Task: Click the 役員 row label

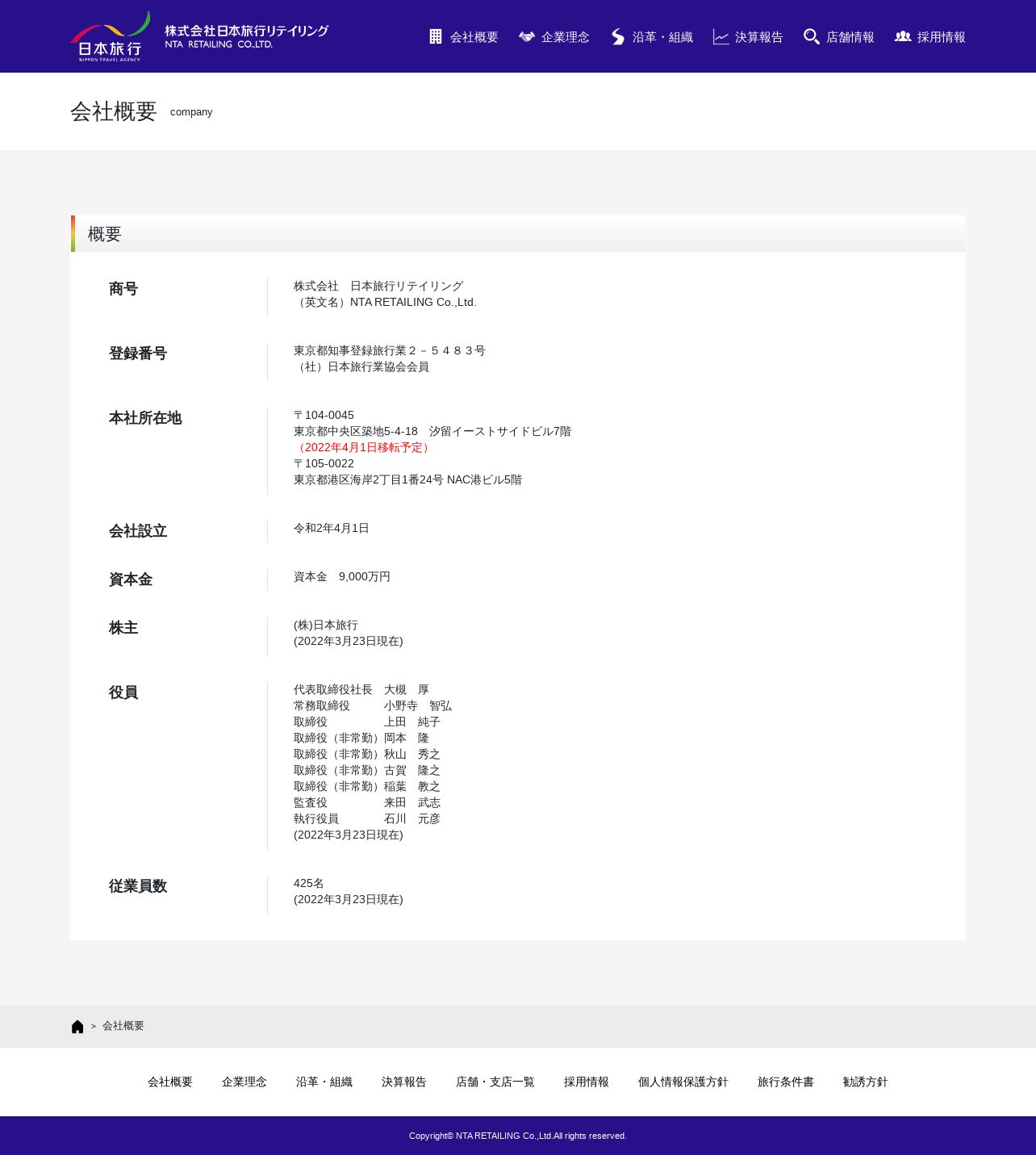Action: click(123, 693)
